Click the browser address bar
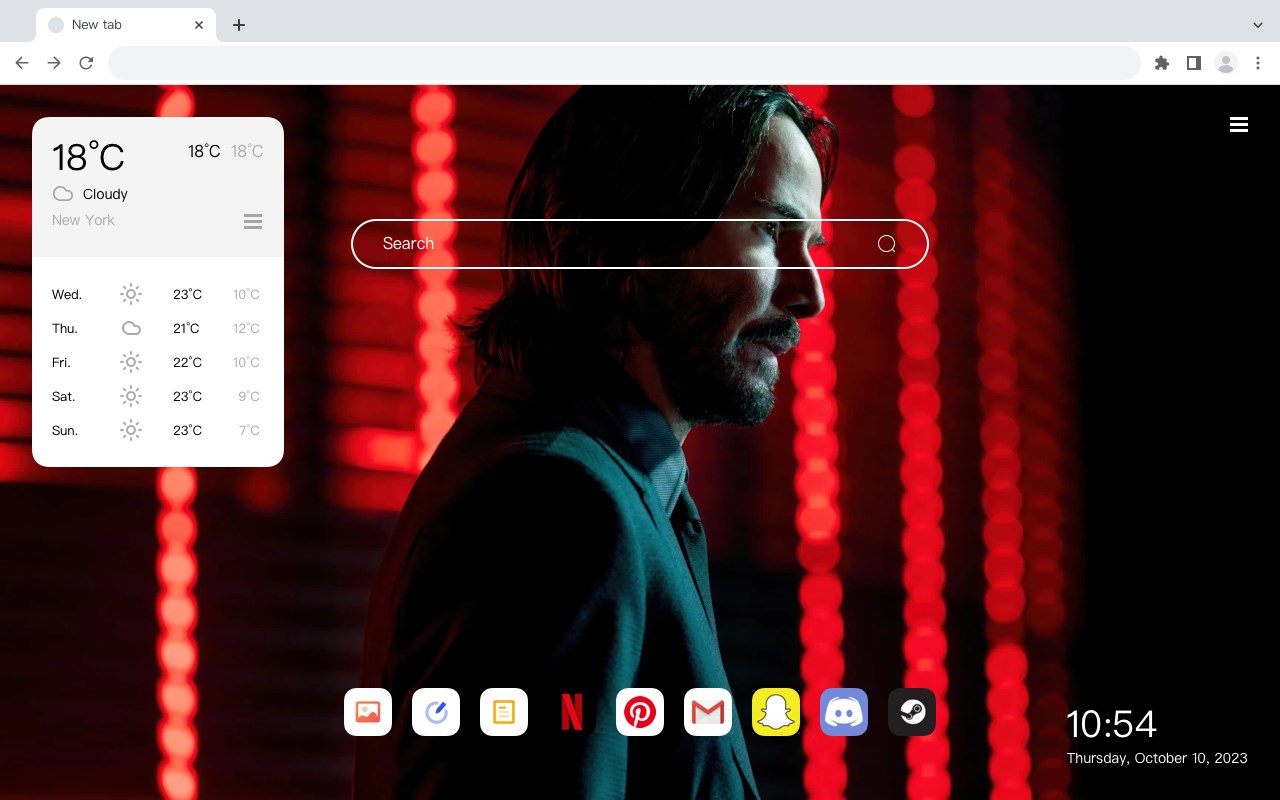 click(x=624, y=63)
